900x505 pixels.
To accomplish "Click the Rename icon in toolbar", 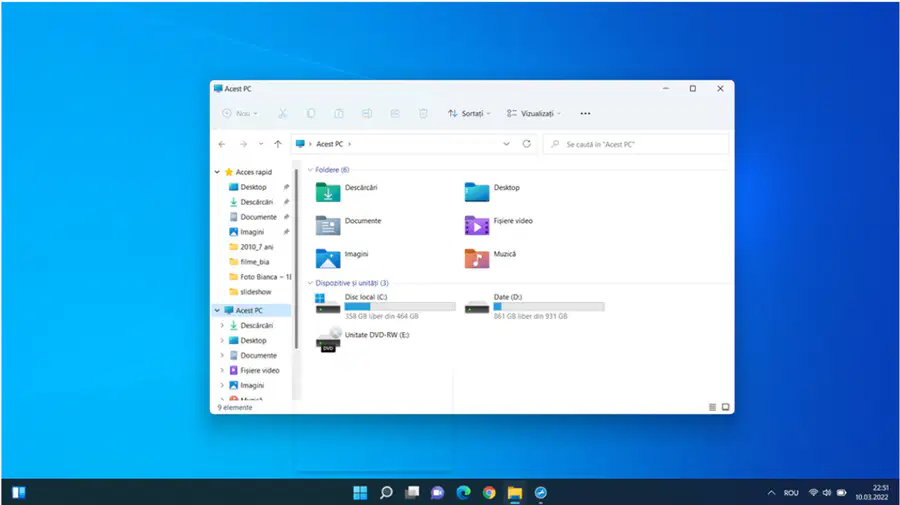I will 367,114.
